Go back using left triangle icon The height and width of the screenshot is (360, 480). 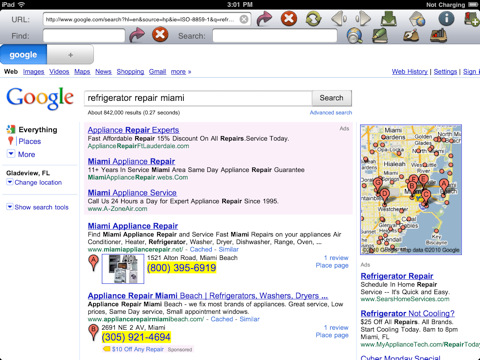pyautogui.click(x=339, y=19)
